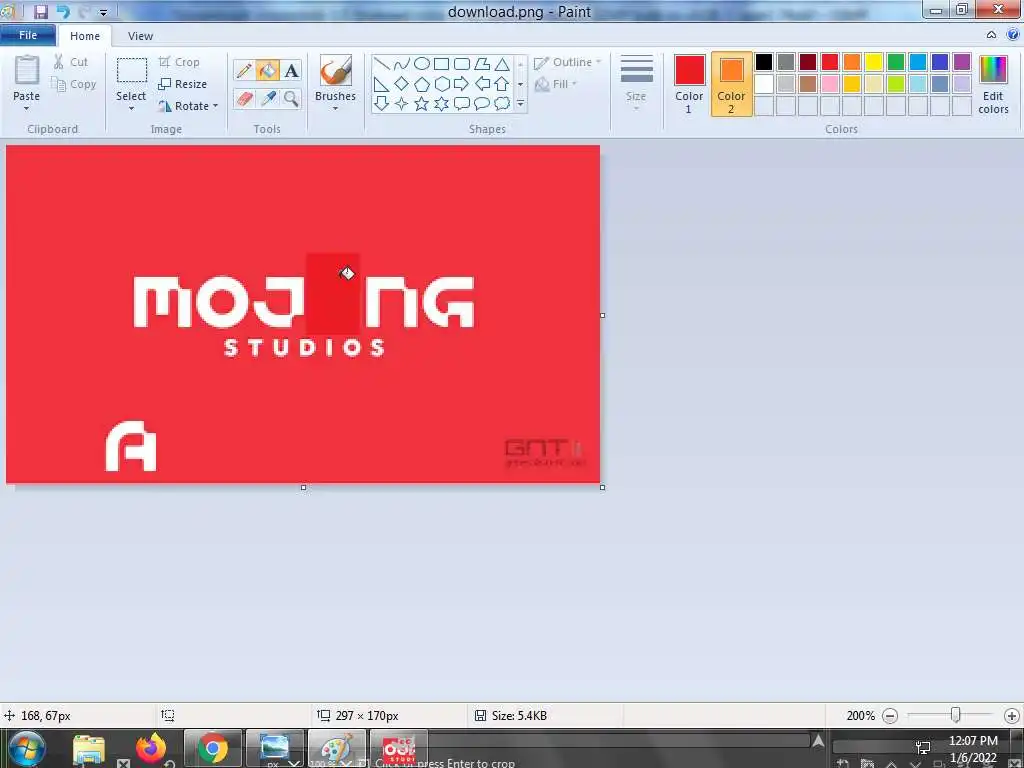The width and height of the screenshot is (1024, 768).
Task: Click the zoom out minus button
Action: coord(889,716)
